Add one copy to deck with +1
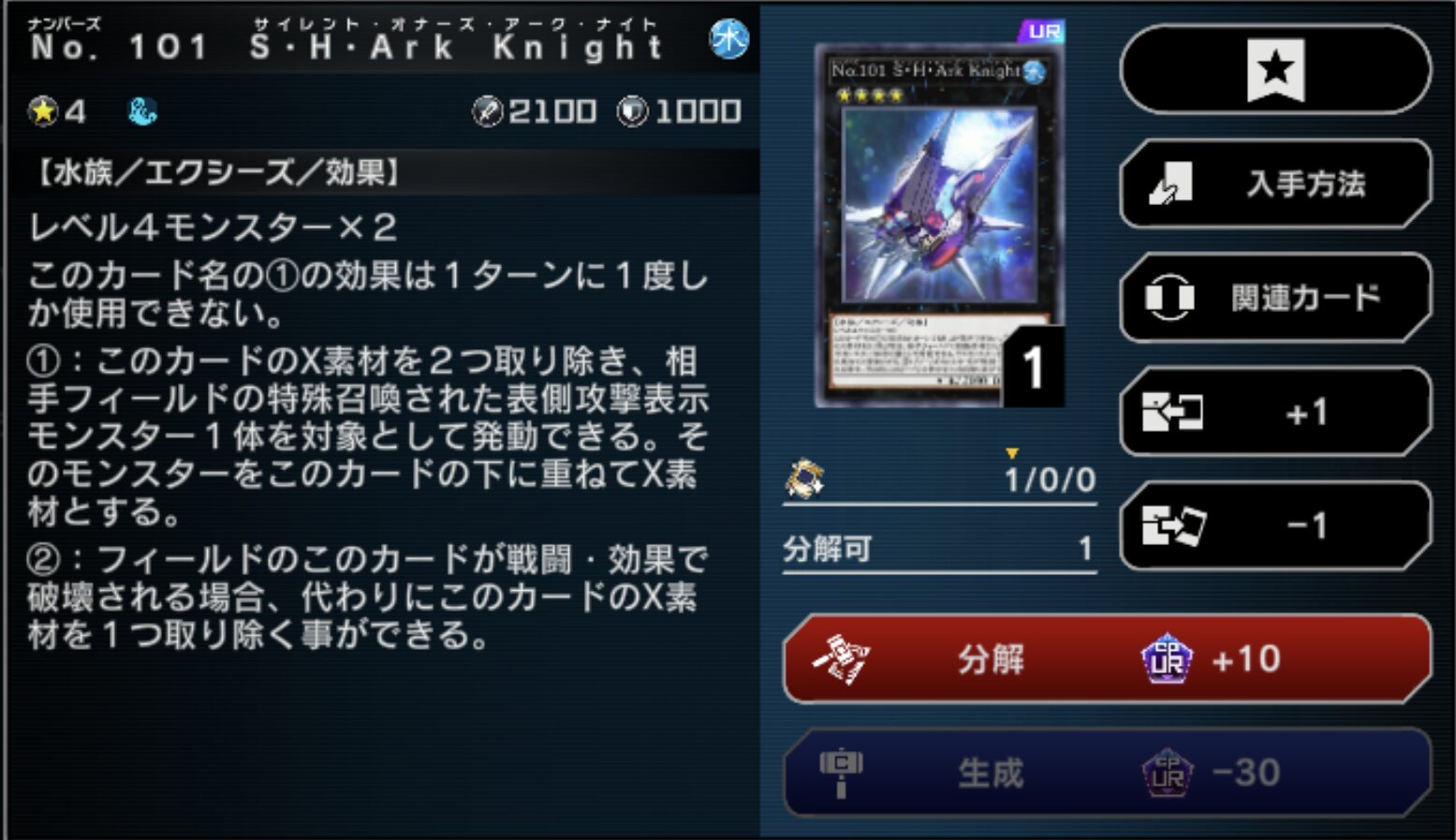The image size is (1456, 840). (x=1275, y=412)
